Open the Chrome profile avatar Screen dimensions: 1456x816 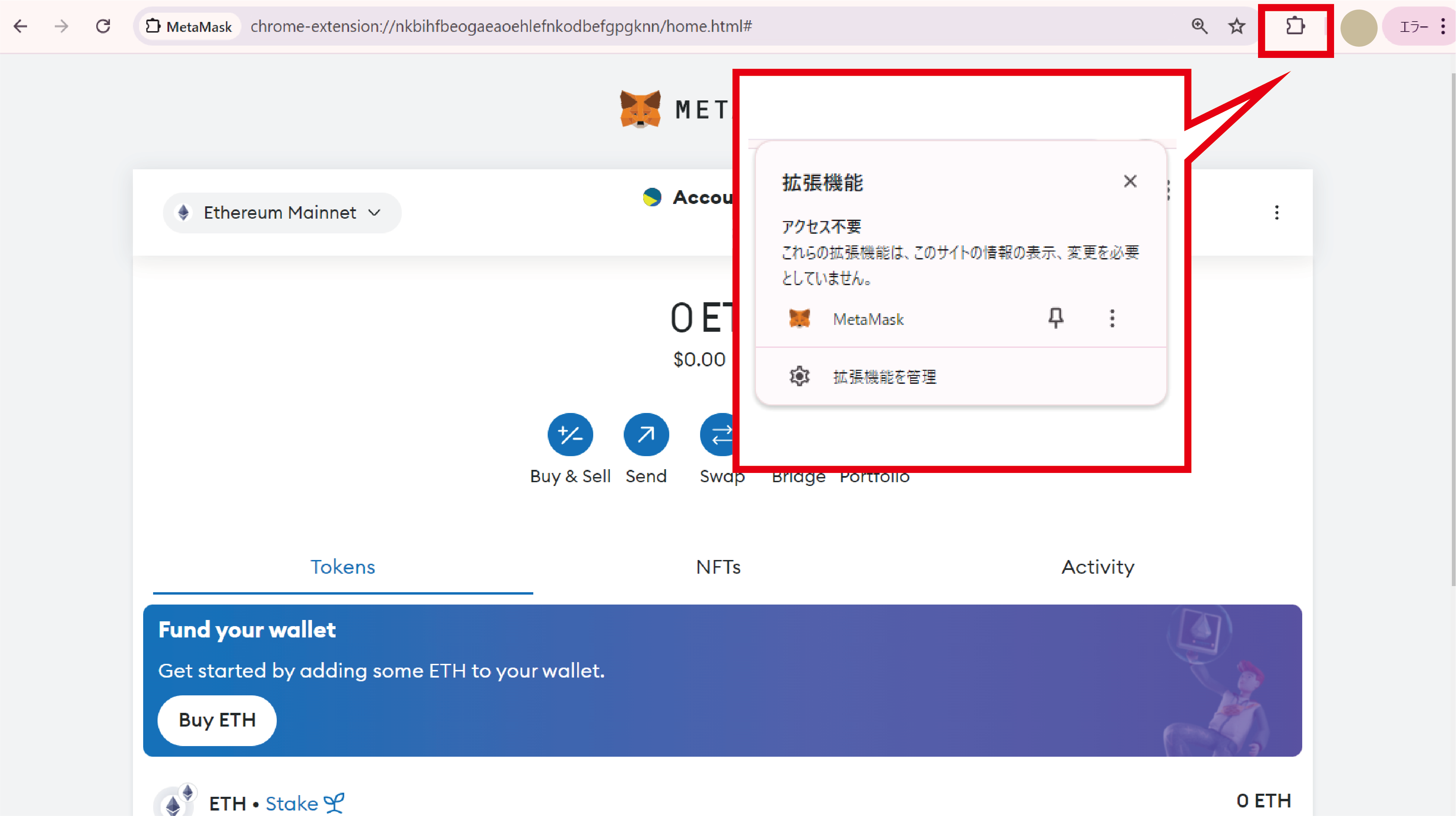click(1359, 27)
